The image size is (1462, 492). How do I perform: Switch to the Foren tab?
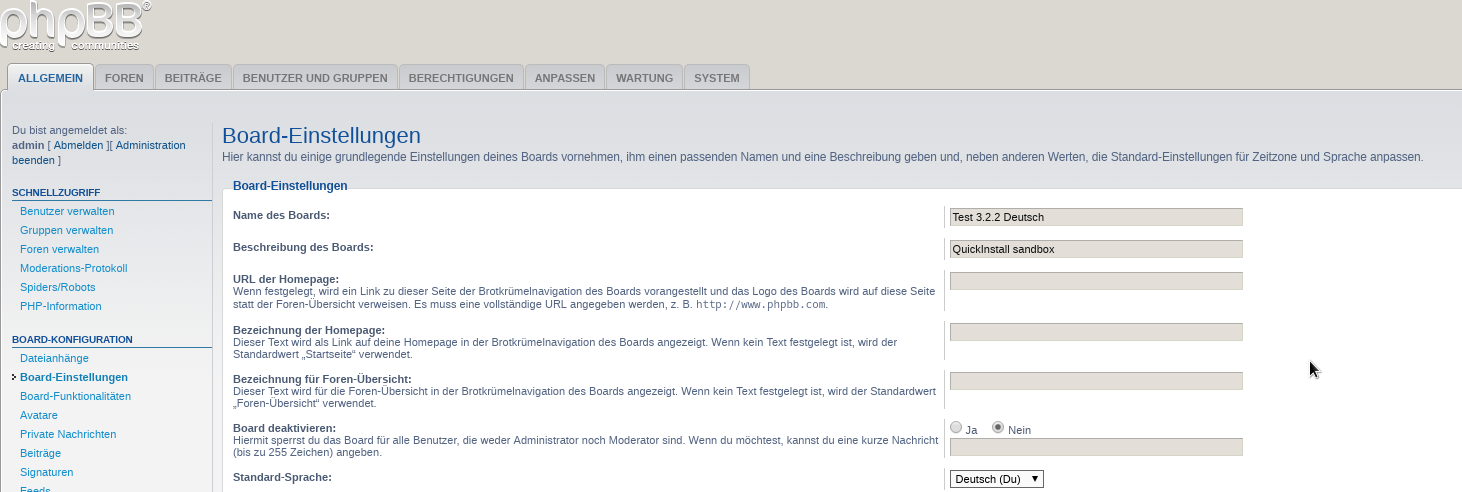[124, 78]
